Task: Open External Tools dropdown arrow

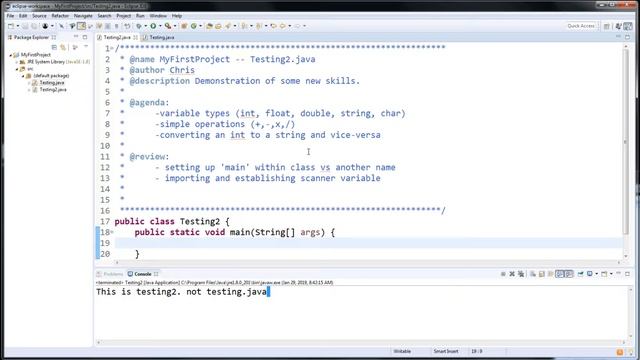Action: pyautogui.click(x=175, y=26)
